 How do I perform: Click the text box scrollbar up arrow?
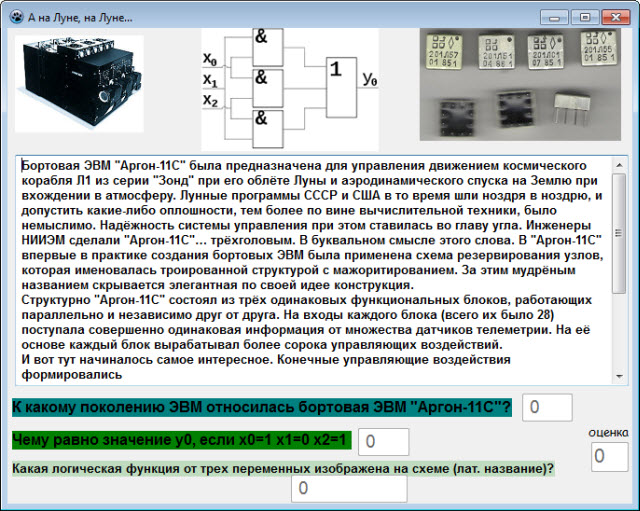click(618, 164)
